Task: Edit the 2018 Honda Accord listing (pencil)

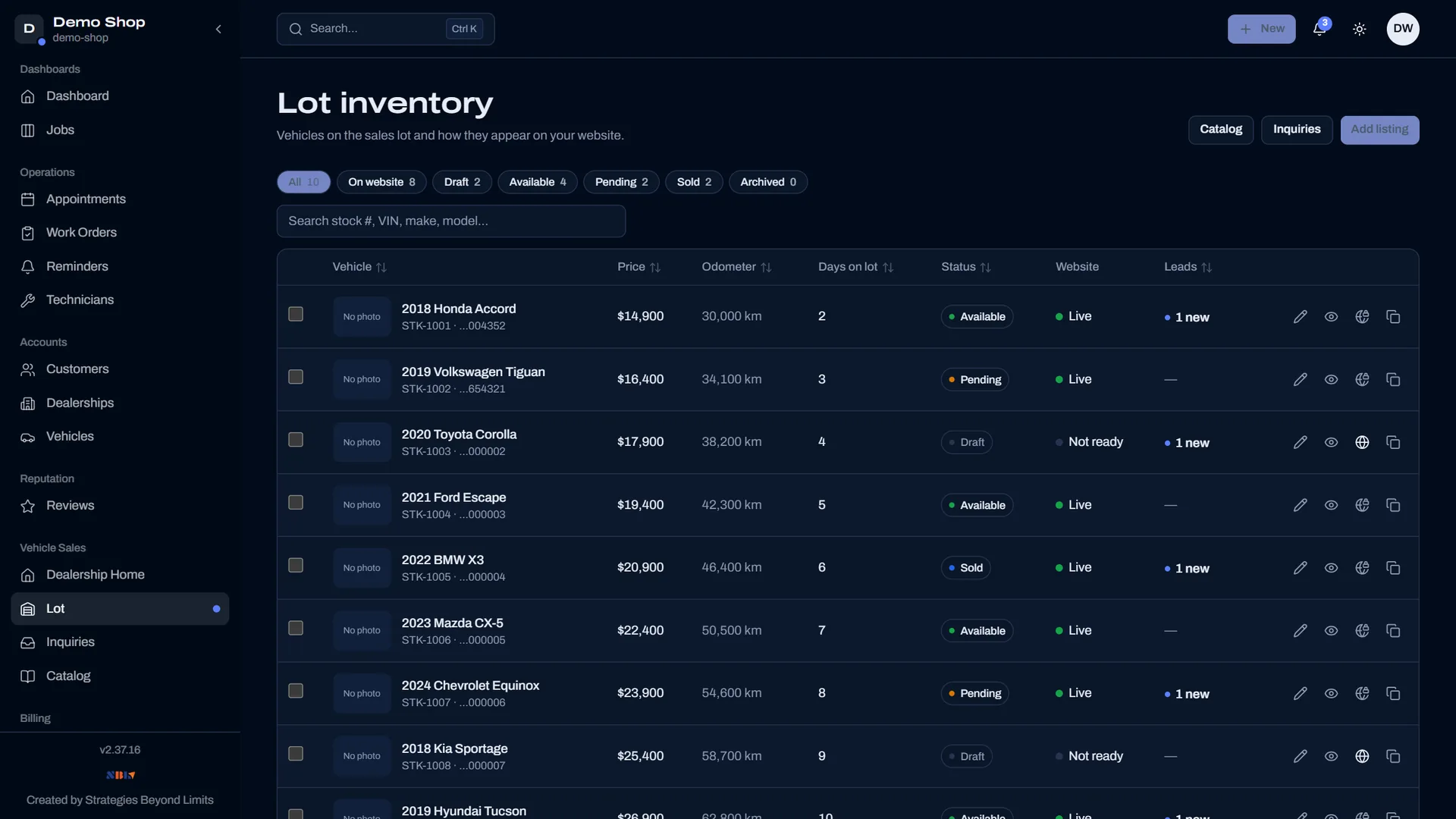Action: 1300,317
